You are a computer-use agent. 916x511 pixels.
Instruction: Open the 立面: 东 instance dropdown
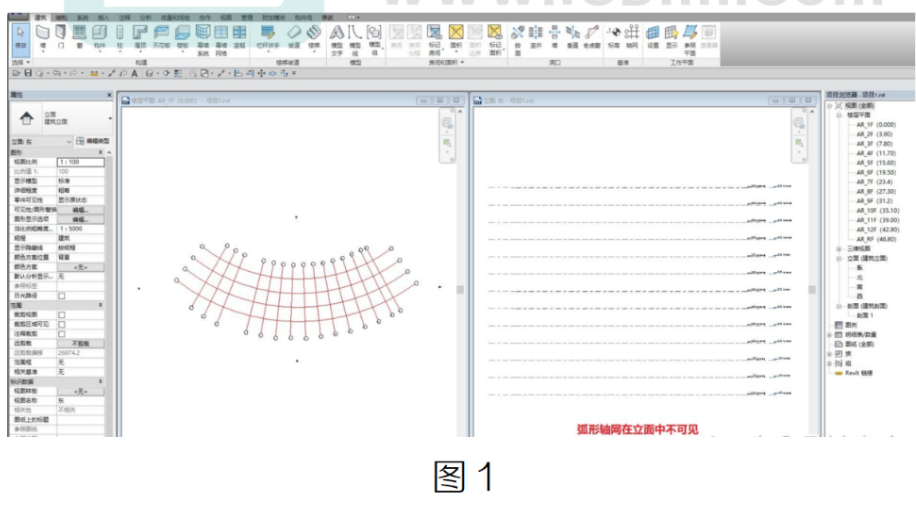click(x=41, y=141)
